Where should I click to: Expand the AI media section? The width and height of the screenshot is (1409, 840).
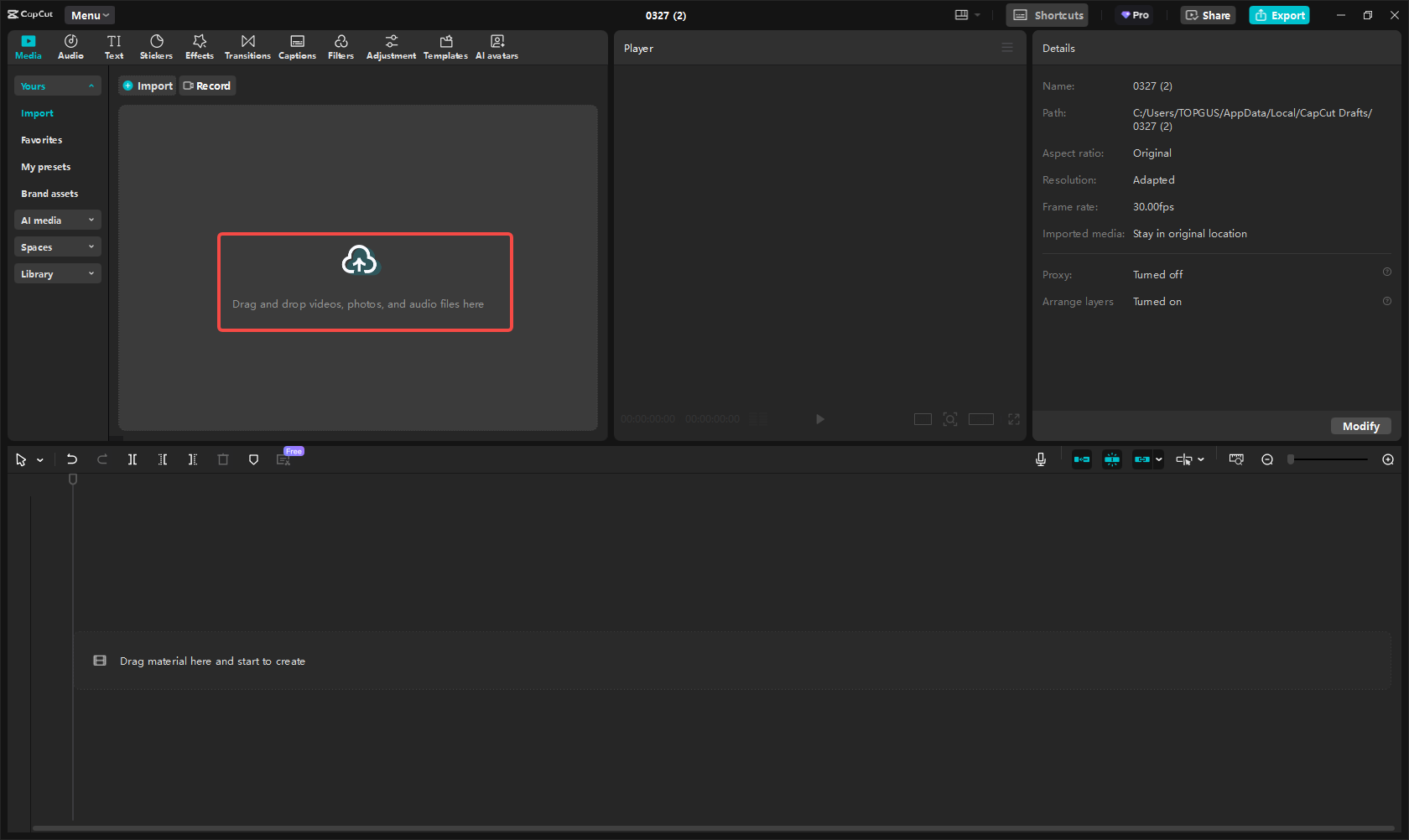(57, 220)
